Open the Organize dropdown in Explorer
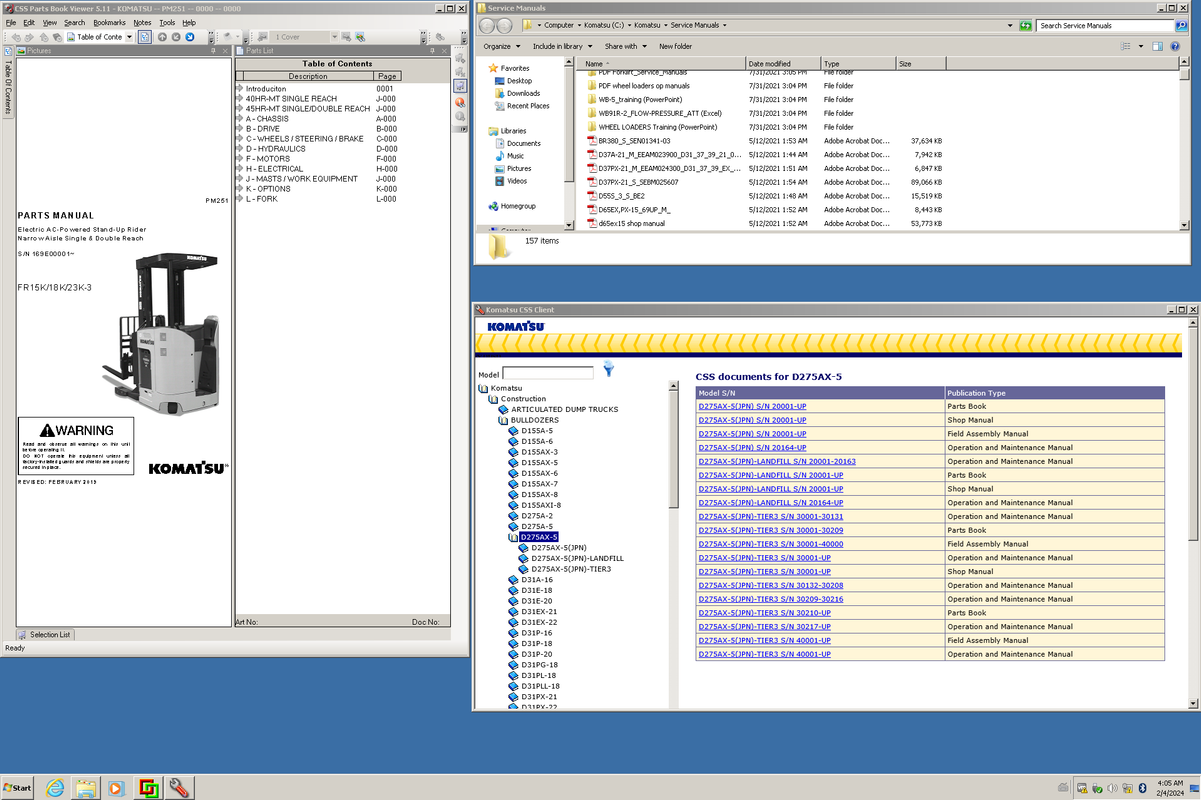Viewport: 1201px width, 800px height. tap(500, 46)
